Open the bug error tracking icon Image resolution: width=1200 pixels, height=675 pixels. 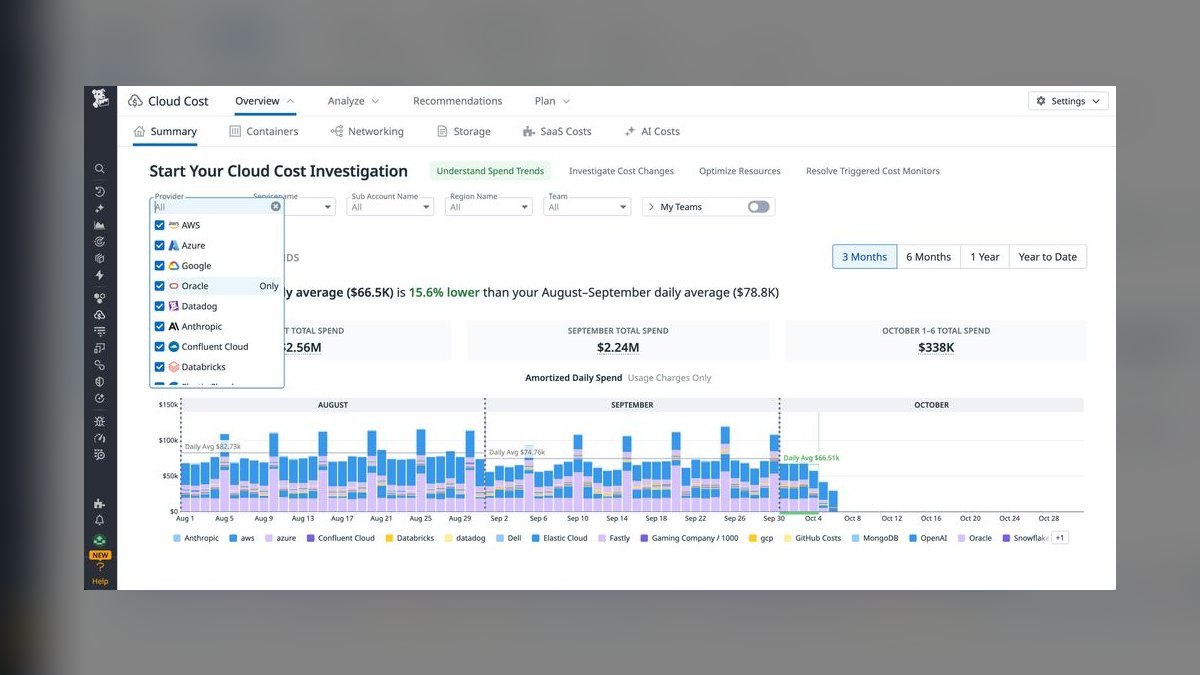[x=100, y=421]
